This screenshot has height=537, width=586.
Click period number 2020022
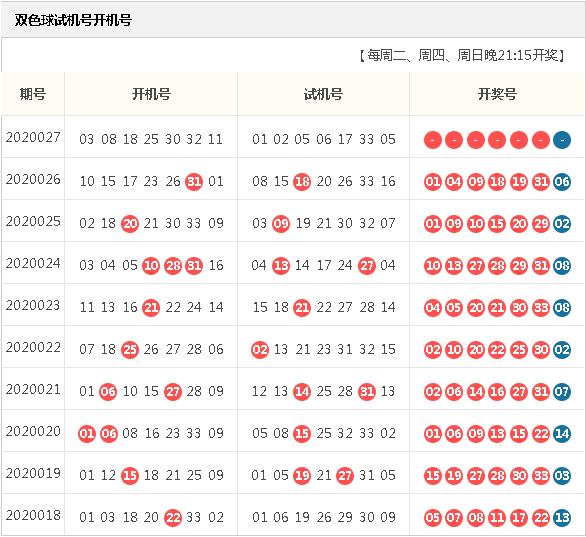(33, 348)
